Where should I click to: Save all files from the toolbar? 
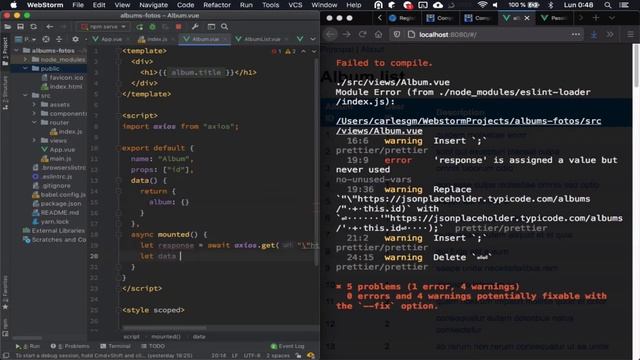pos(20,27)
